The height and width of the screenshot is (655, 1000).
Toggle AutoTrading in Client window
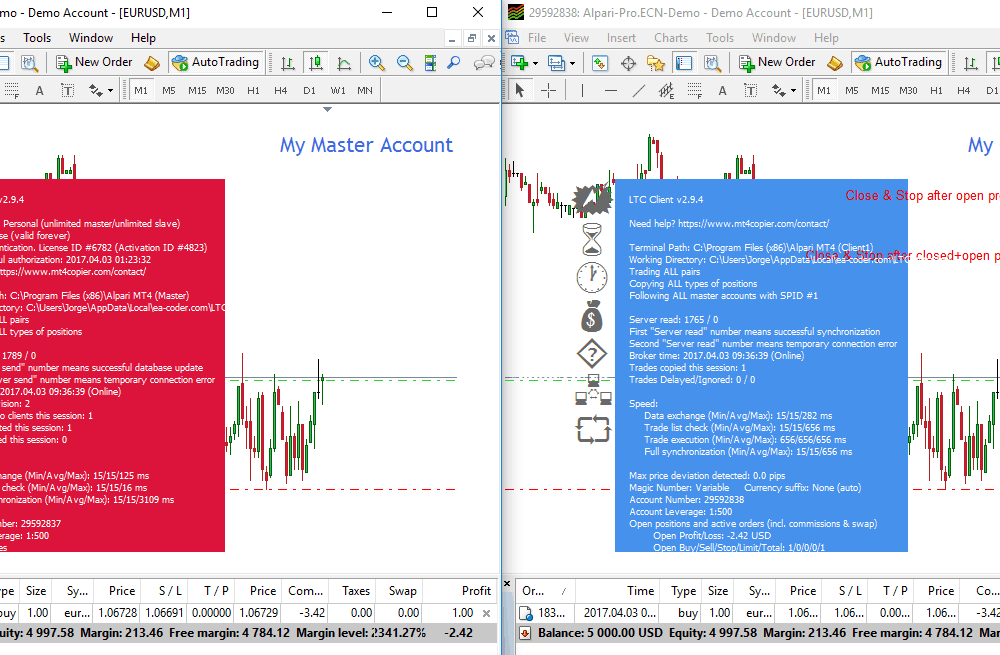[900, 63]
